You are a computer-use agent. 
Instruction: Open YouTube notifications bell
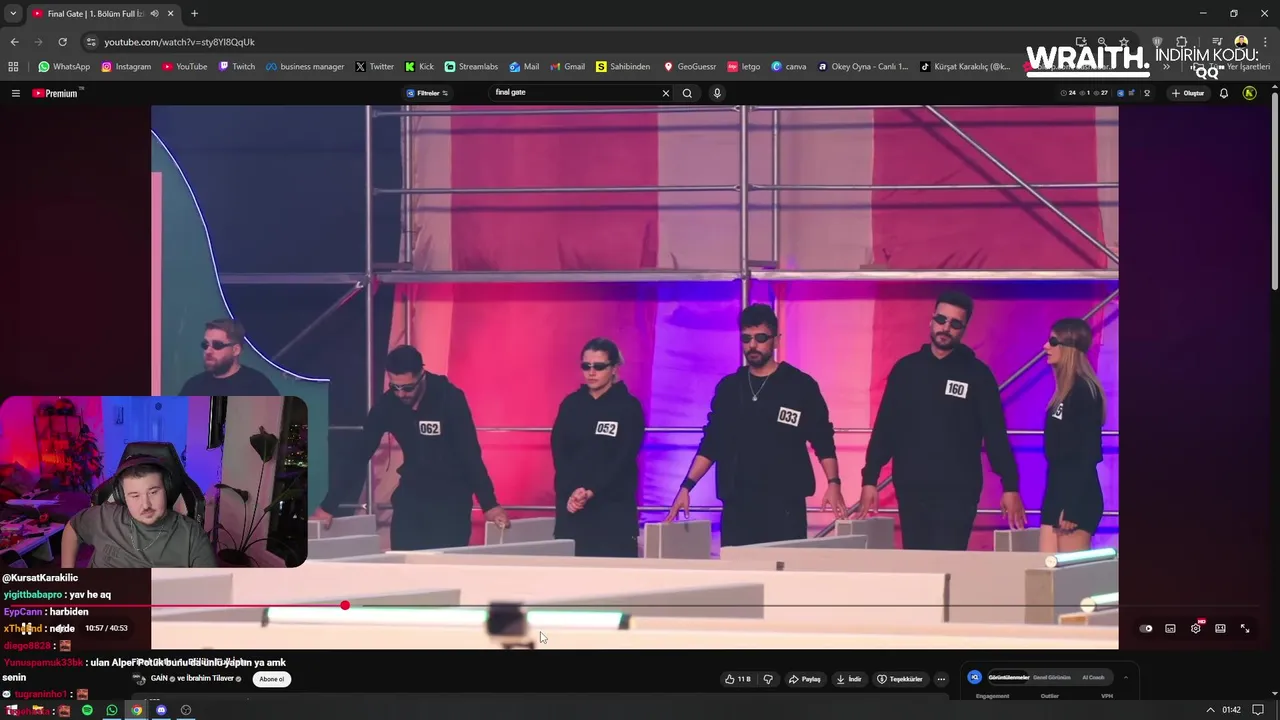[x=1223, y=93]
